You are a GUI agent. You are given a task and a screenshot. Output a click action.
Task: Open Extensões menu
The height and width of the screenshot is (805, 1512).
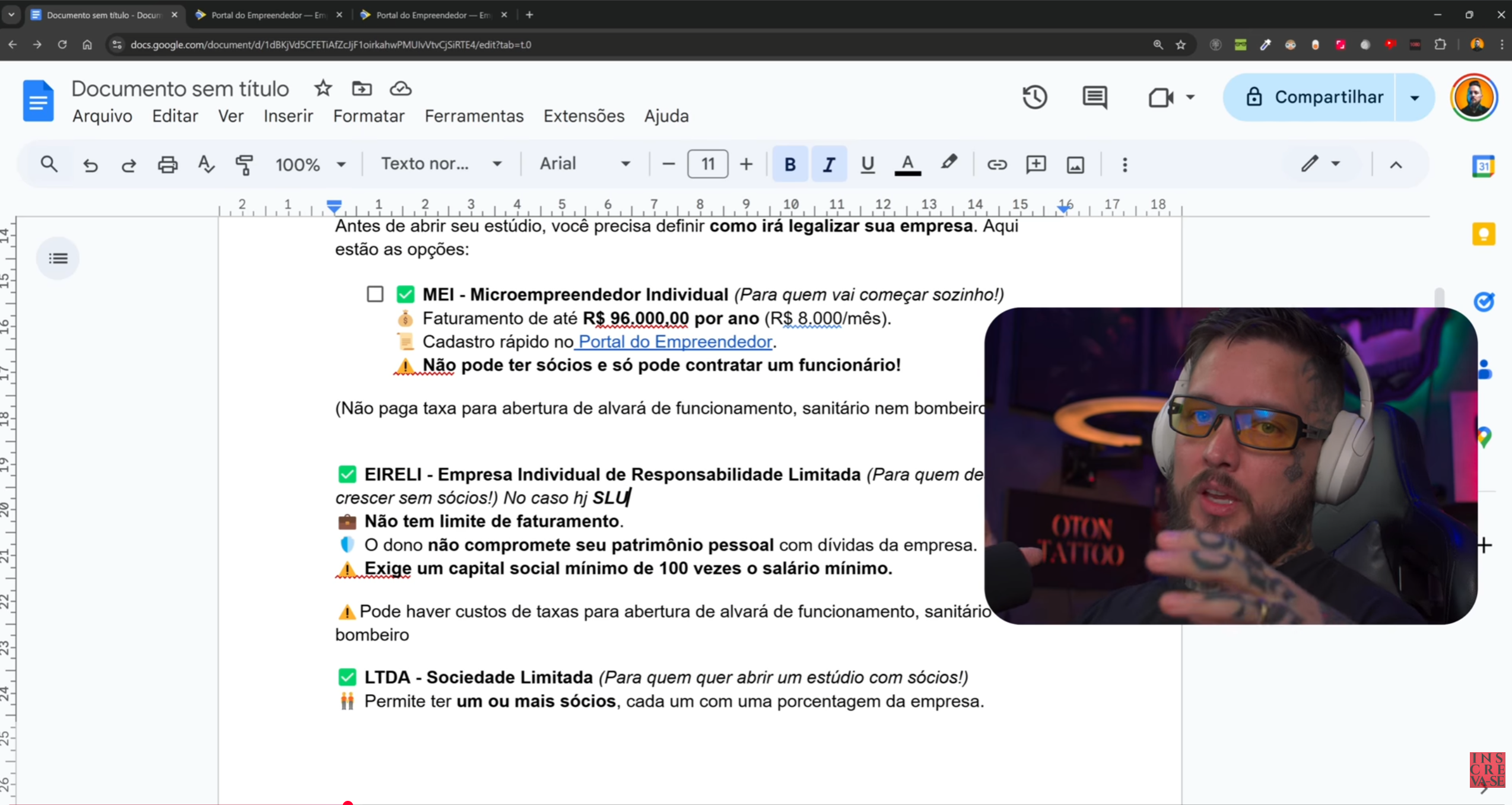click(x=584, y=116)
